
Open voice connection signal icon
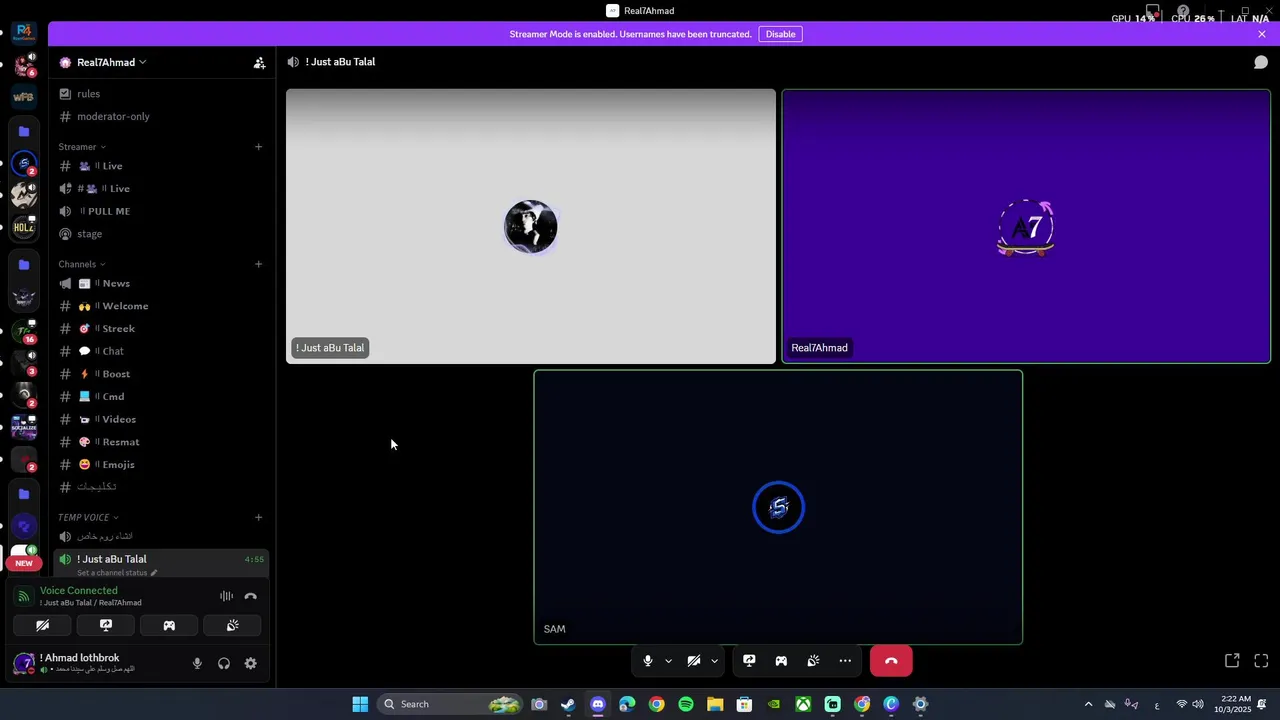[24, 596]
